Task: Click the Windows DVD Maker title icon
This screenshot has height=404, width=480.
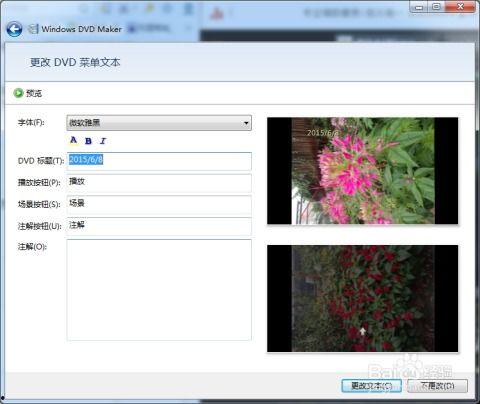Action: [33, 29]
